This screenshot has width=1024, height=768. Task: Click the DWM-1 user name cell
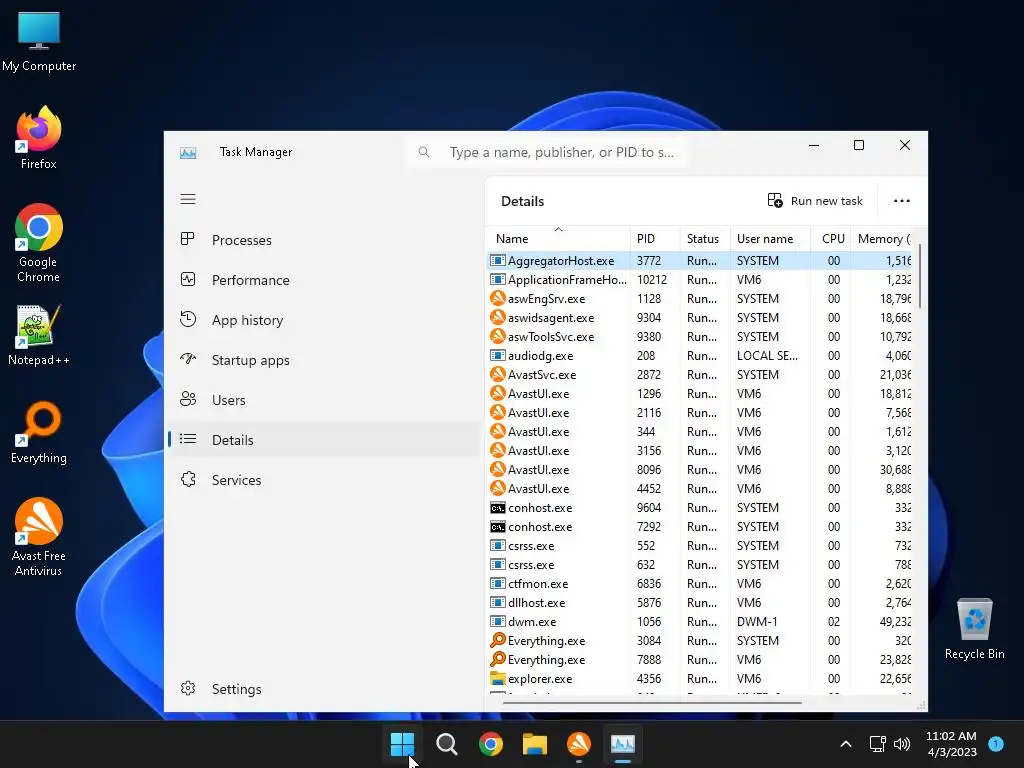(757, 622)
